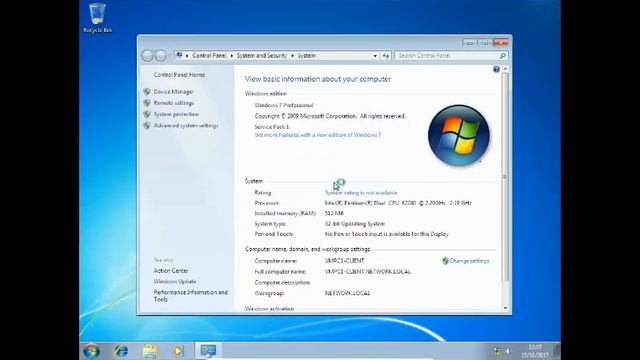Click the 512 MB installed memory value
The width and height of the screenshot is (640, 360).
coord(334,213)
